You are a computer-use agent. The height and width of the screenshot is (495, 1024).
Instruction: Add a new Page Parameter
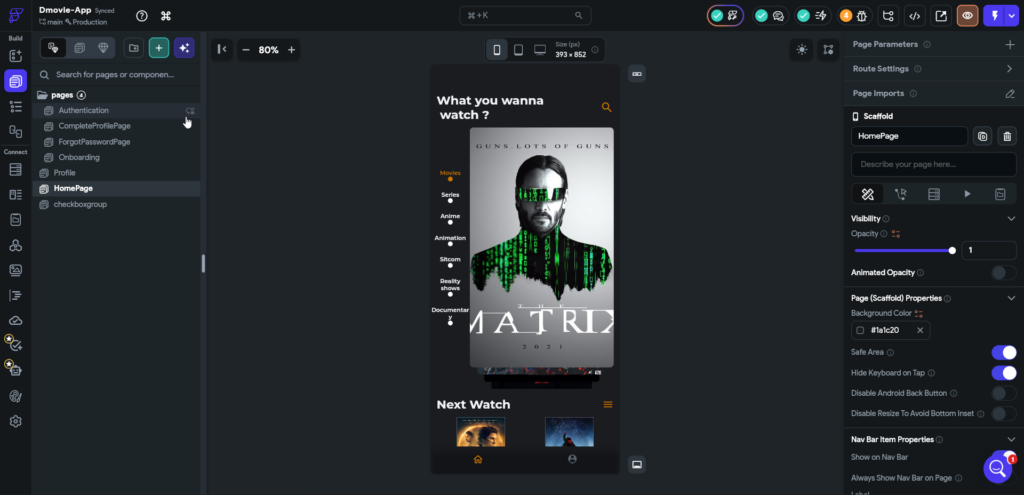(1010, 44)
